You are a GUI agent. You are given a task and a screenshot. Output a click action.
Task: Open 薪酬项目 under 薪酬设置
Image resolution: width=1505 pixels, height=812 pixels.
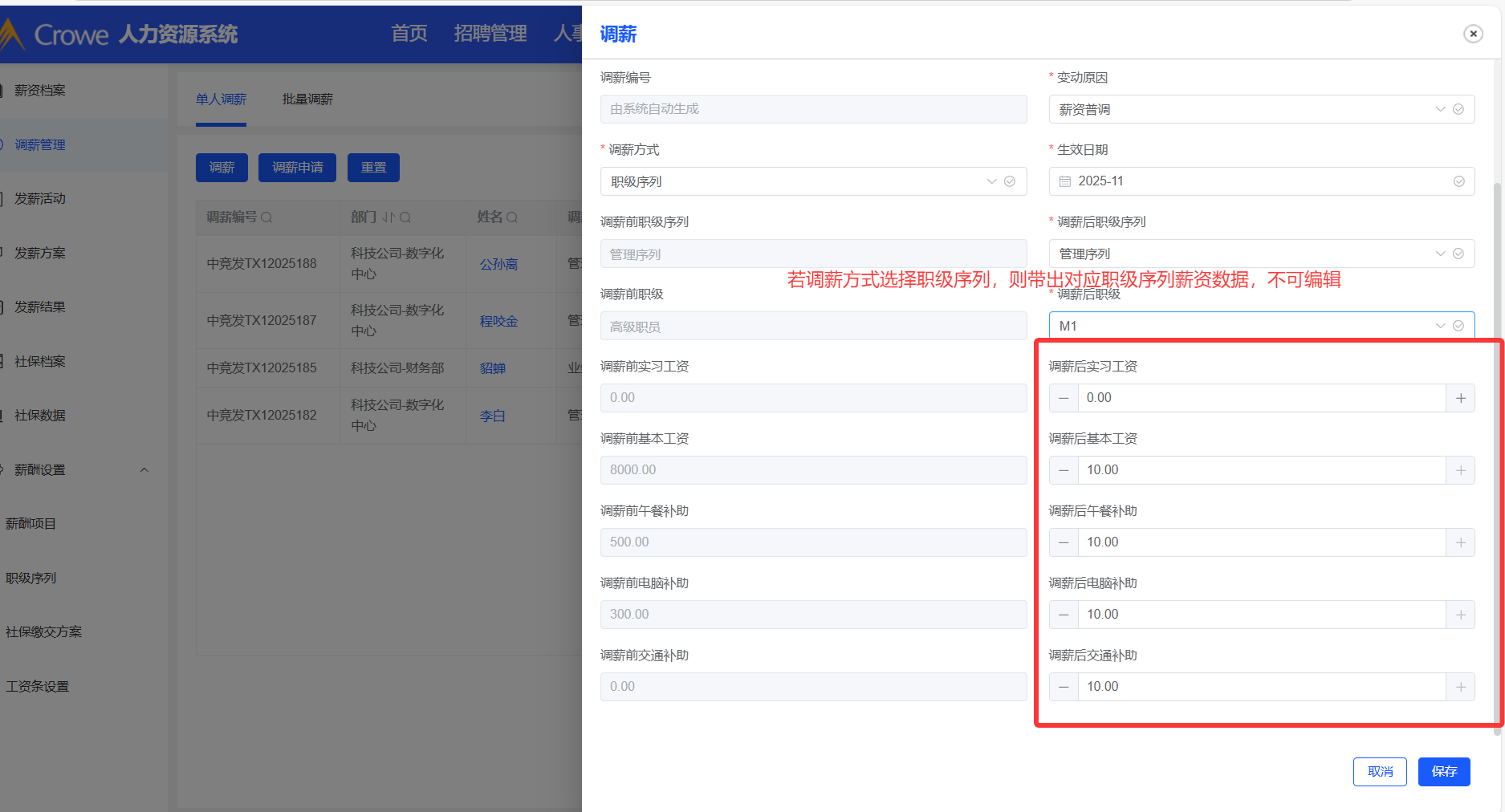point(31,524)
